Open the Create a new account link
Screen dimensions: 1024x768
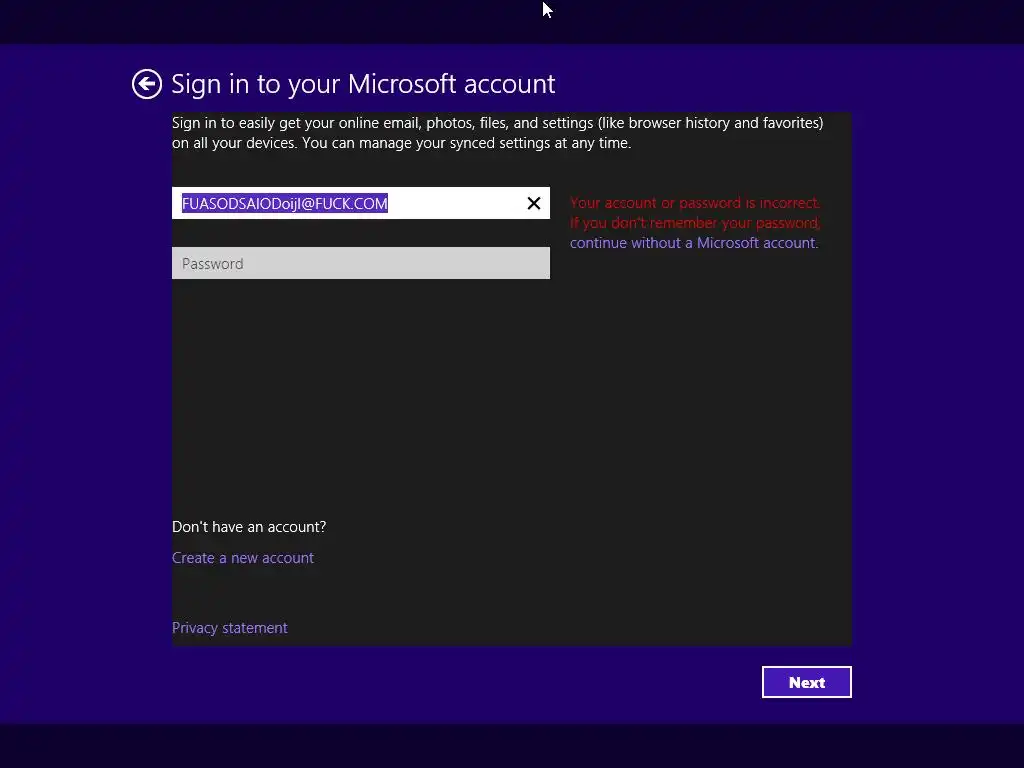tap(243, 558)
